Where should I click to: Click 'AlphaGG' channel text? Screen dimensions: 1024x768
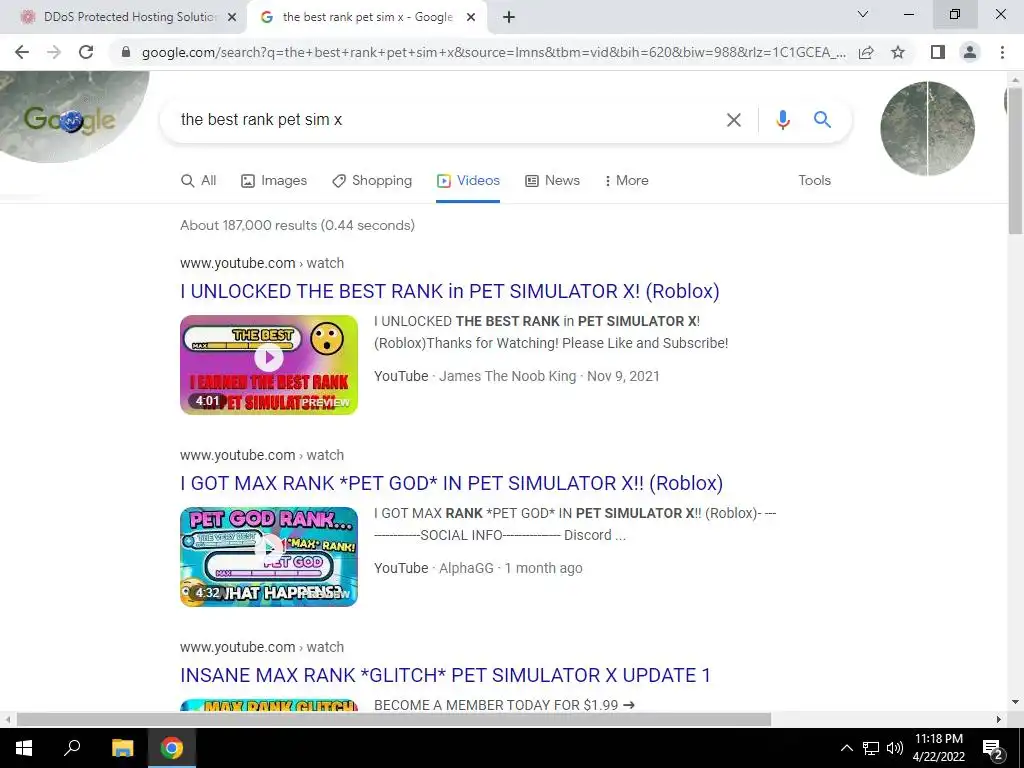(x=466, y=568)
